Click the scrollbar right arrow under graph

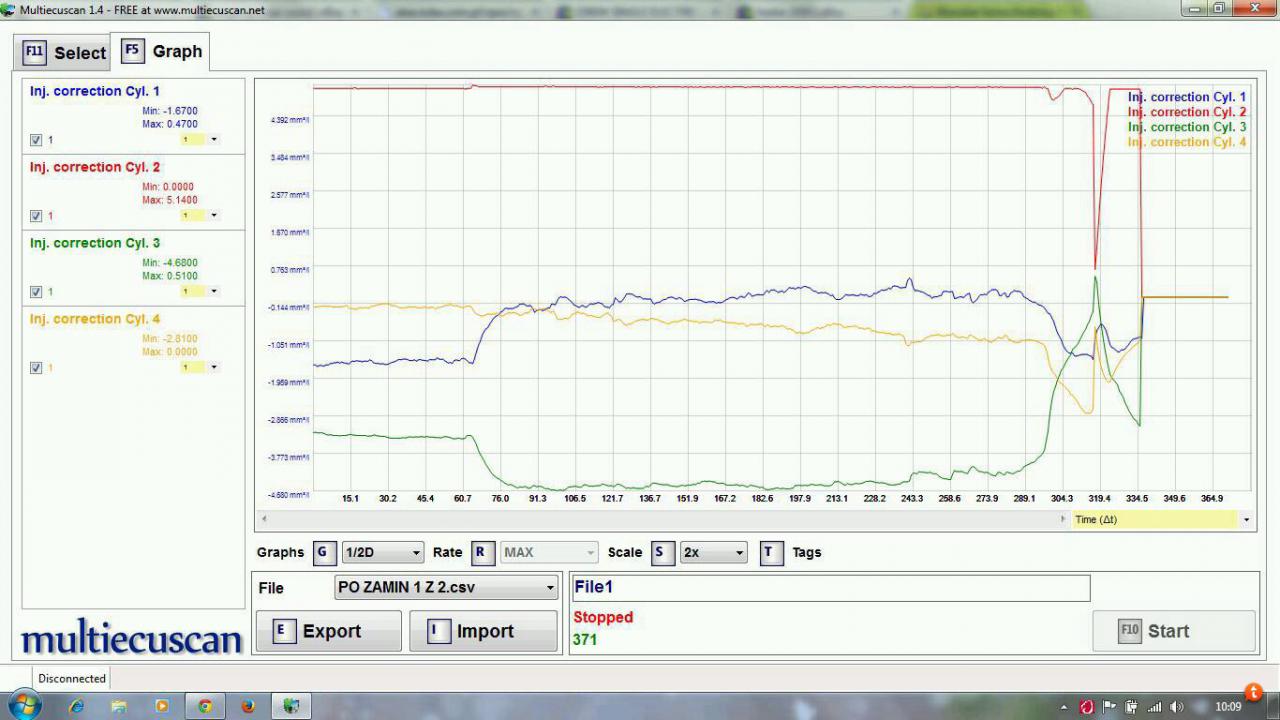tap(1064, 520)
